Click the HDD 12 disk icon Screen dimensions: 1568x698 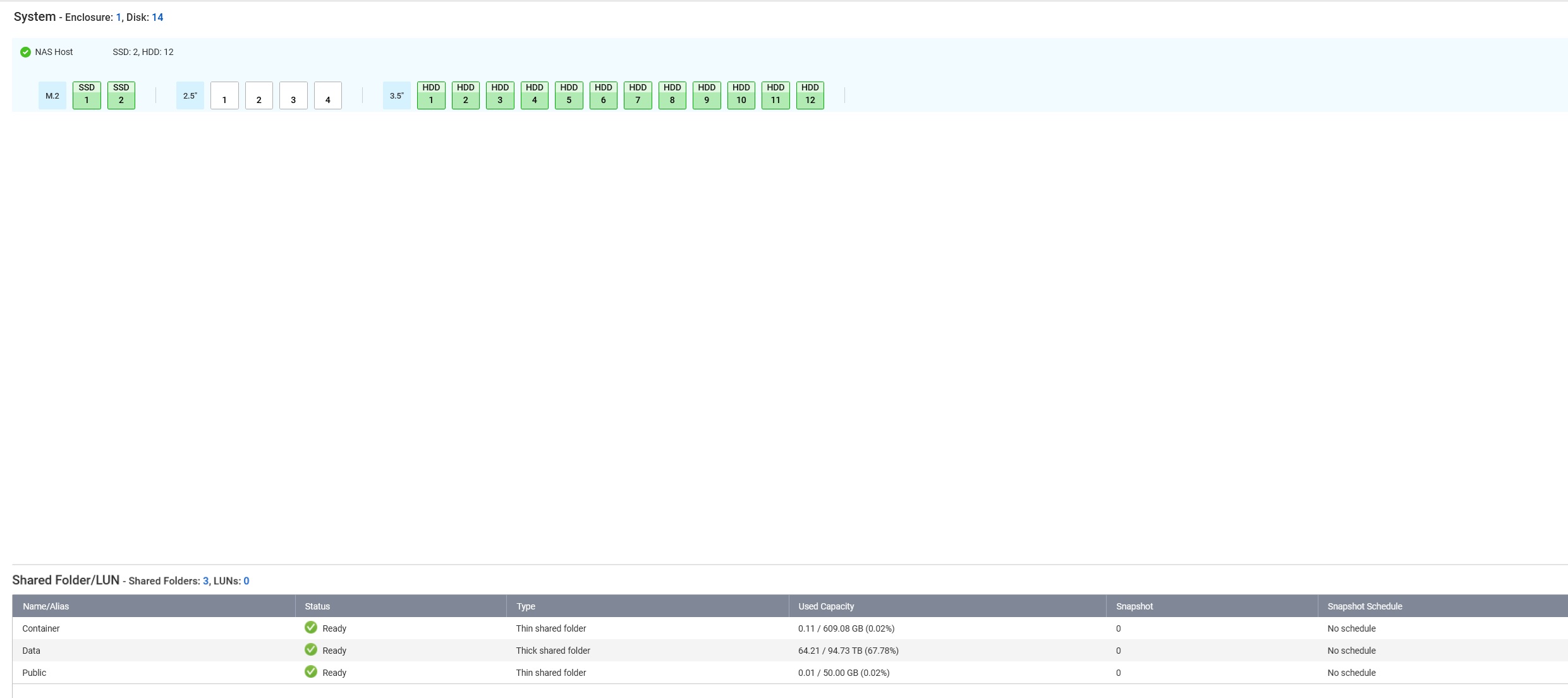tap(810, 95)
